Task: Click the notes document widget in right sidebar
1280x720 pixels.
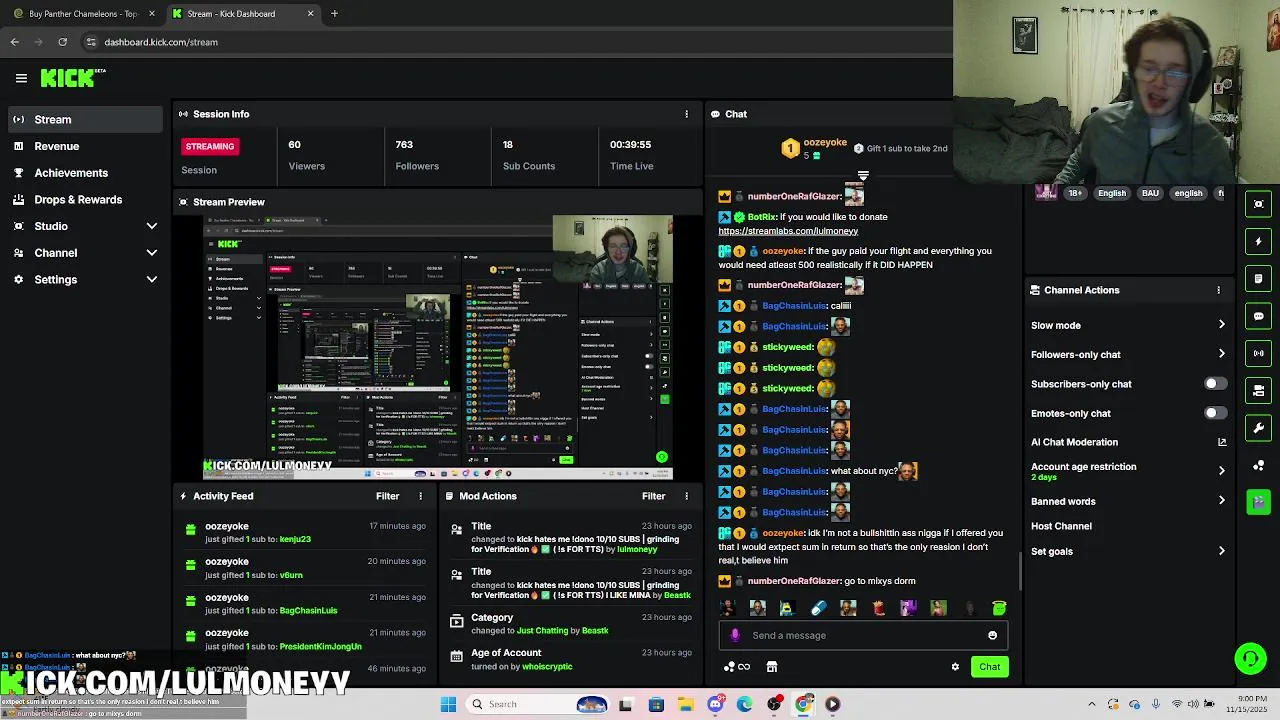Action: [1258, 279]
